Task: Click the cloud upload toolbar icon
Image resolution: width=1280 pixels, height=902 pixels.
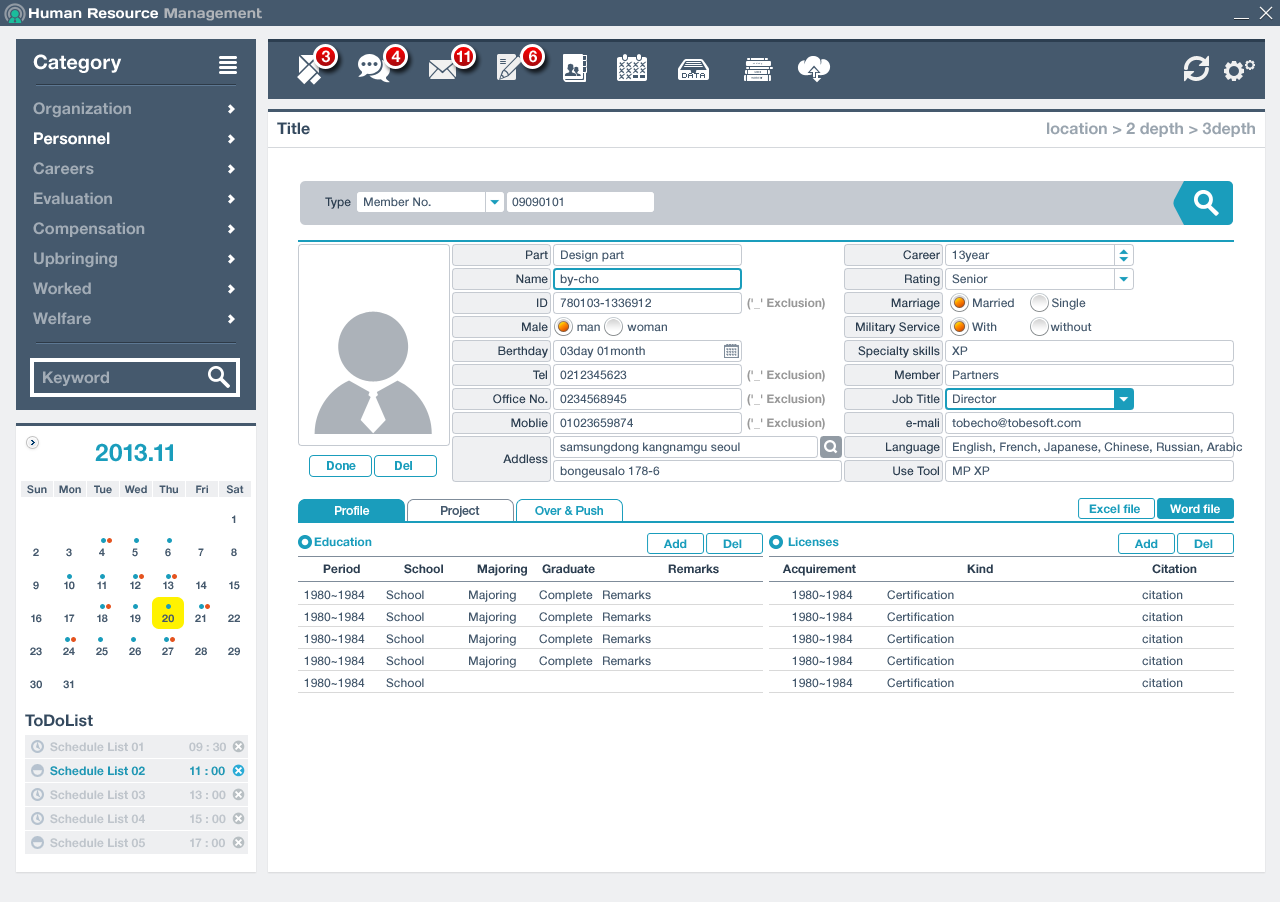Action: point(813,68)
